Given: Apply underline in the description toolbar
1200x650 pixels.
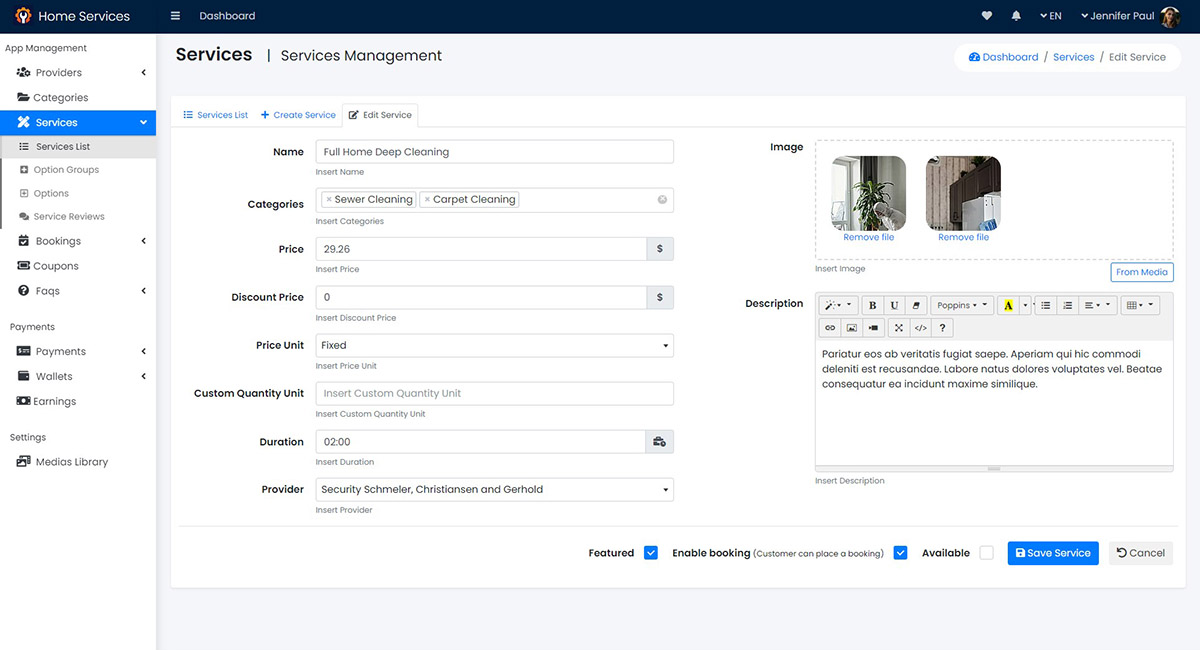Looking at the screenshot, I should (894, 305).
